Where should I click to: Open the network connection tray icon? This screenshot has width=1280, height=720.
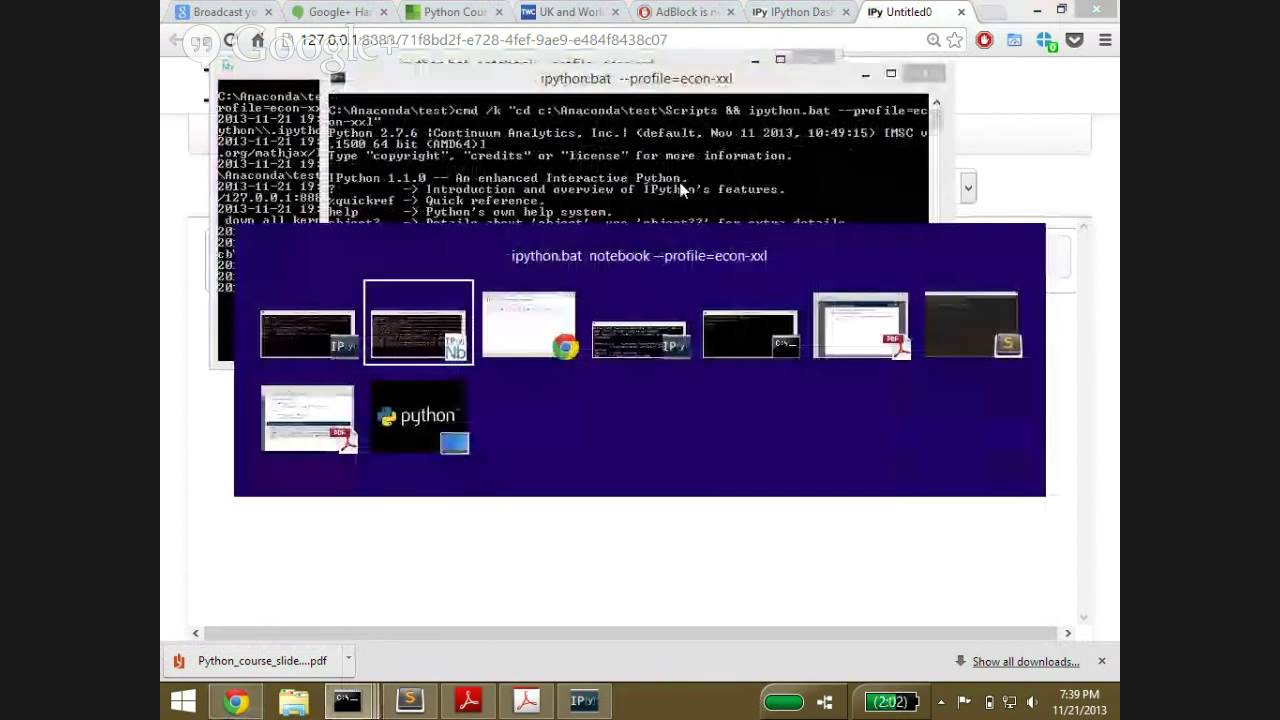tap(1009, 702)
